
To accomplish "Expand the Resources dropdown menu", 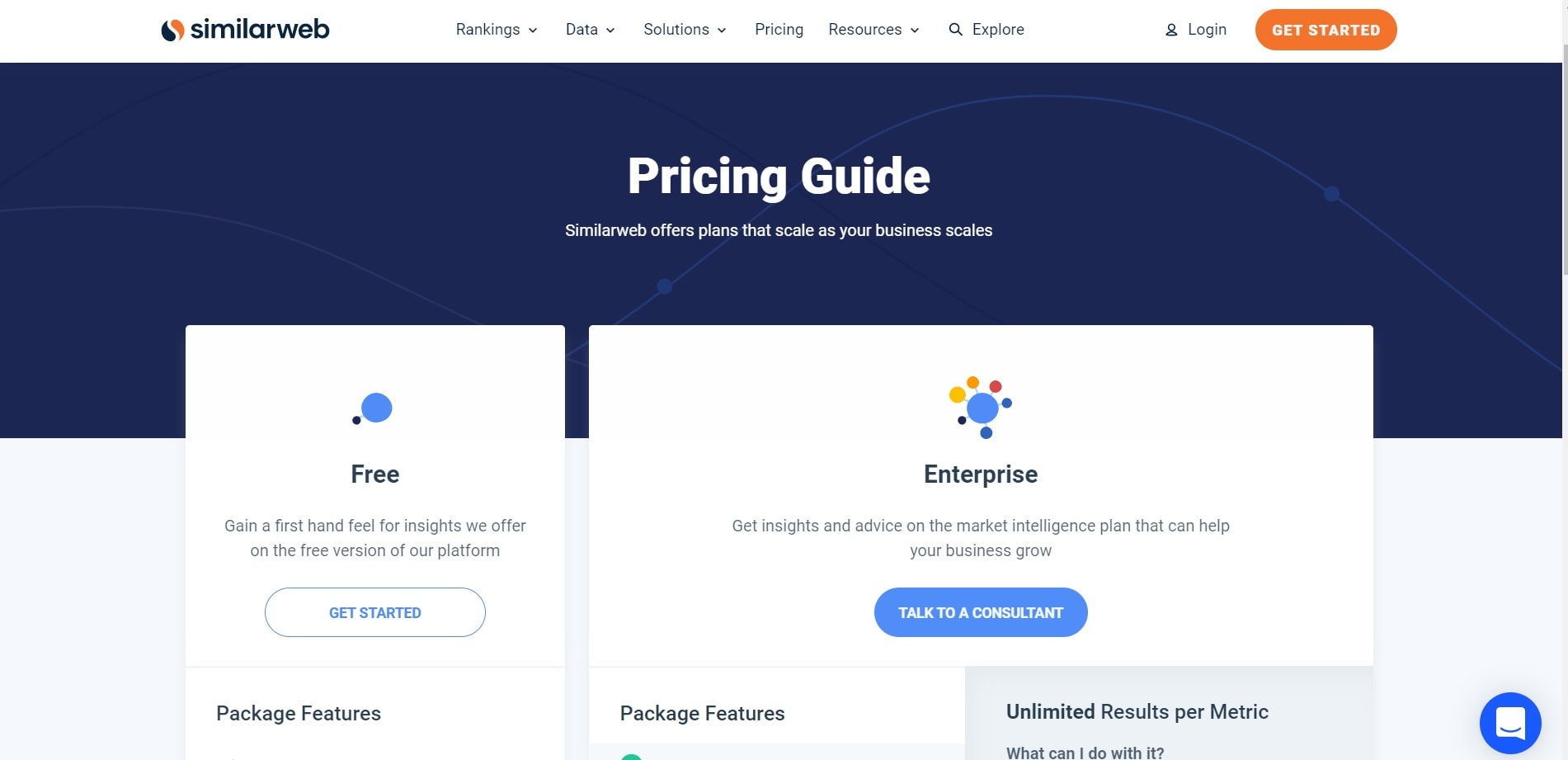I will click(873, 30).
